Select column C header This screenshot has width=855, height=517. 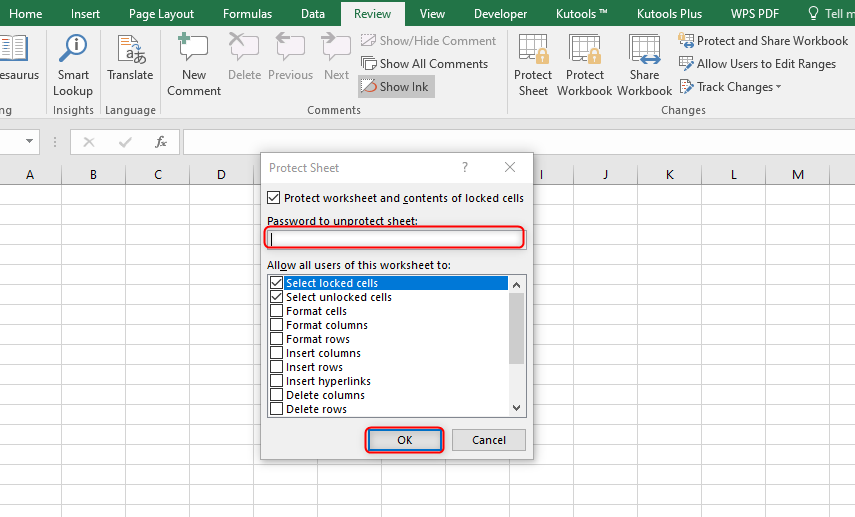tap(158, 175)
